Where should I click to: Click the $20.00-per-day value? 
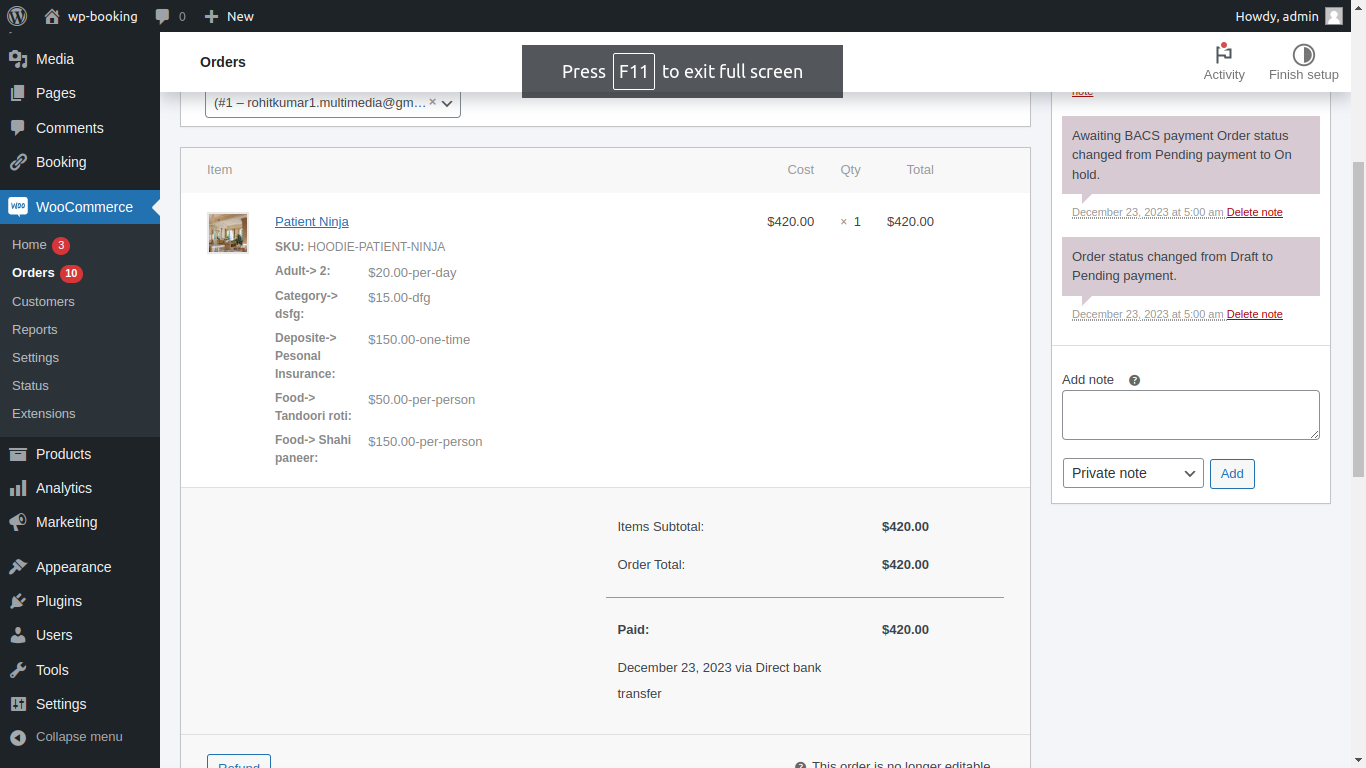[x=412, y=273]
